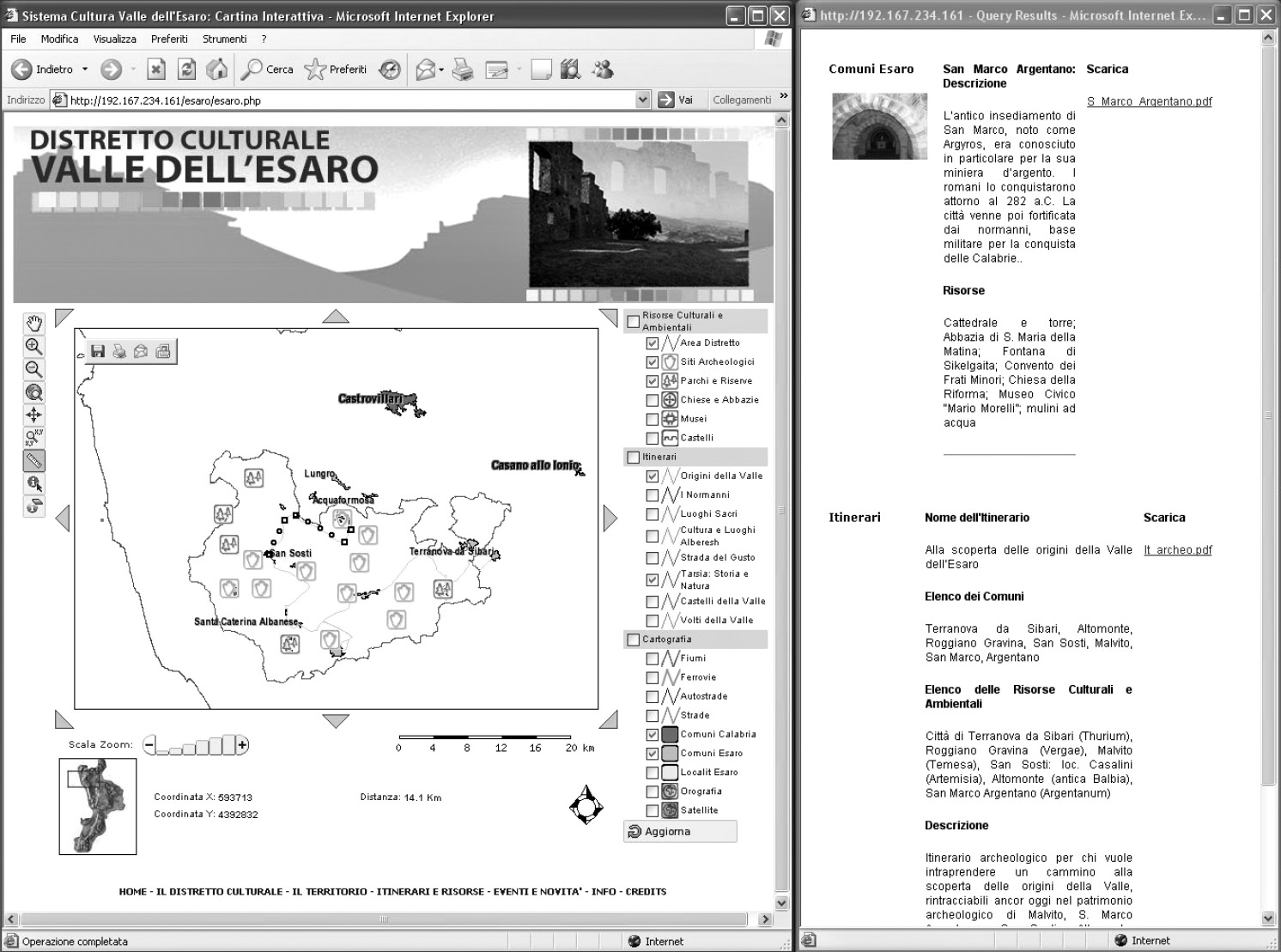Check the I Normanni itinerary
This screenshot has width=1281, height=952.
(x=652, y=495)
